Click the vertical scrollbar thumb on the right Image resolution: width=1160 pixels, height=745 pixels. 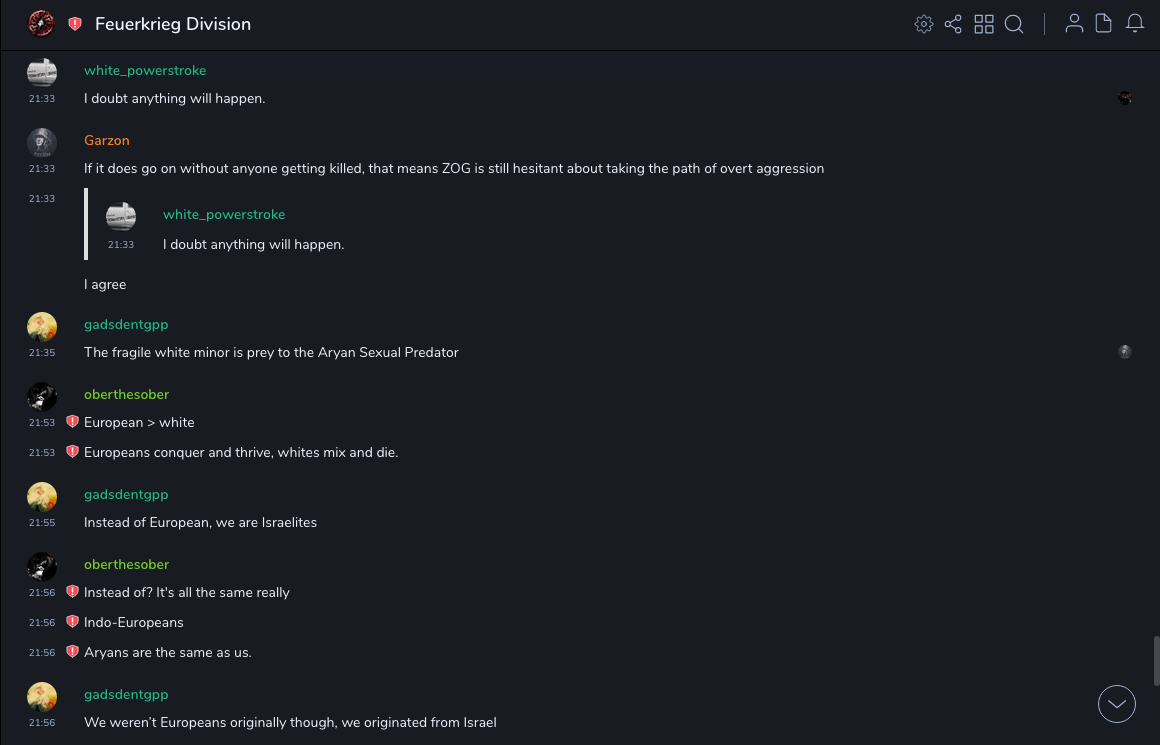pos(1156,660)
